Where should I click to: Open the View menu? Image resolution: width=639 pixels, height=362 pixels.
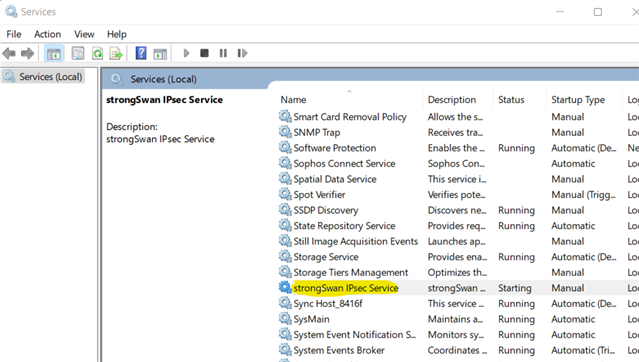click(x=84, y=34)
